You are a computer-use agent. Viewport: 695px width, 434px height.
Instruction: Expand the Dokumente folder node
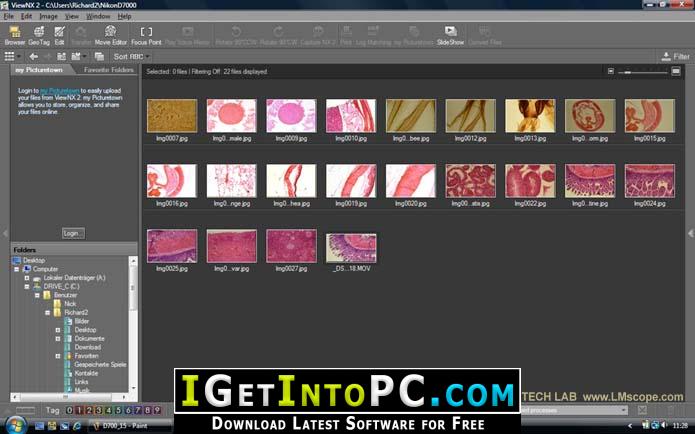pos(58,339)
